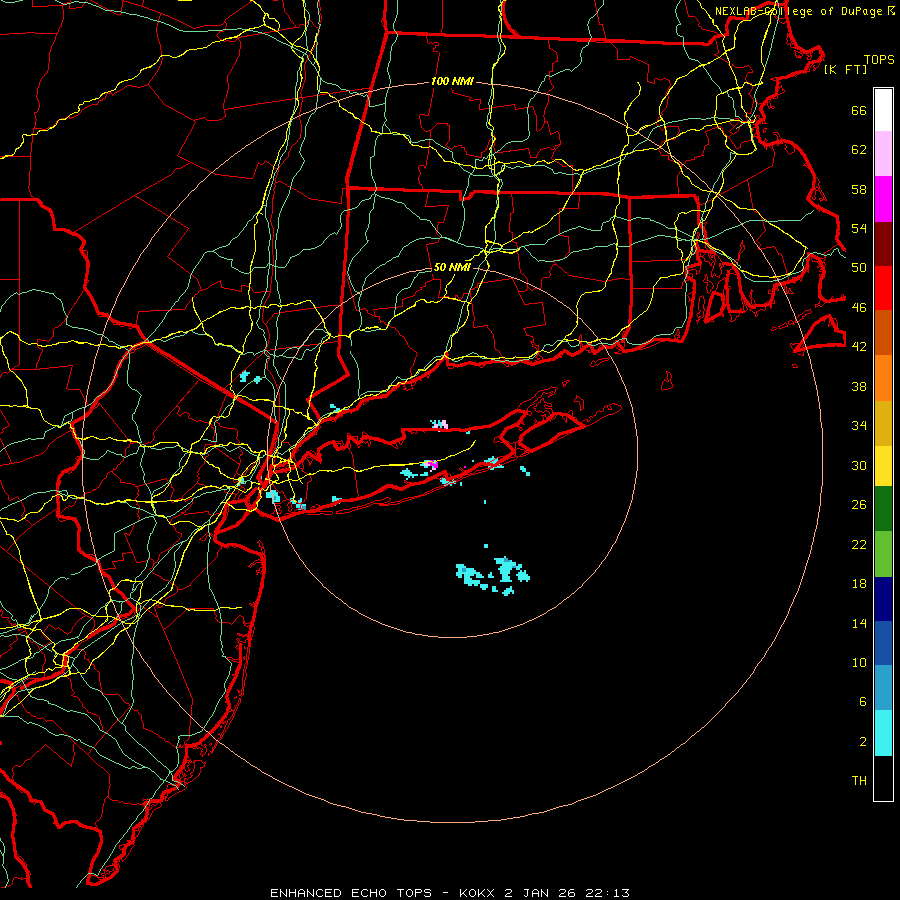Click the bright red legend swatch

point(883,288)
